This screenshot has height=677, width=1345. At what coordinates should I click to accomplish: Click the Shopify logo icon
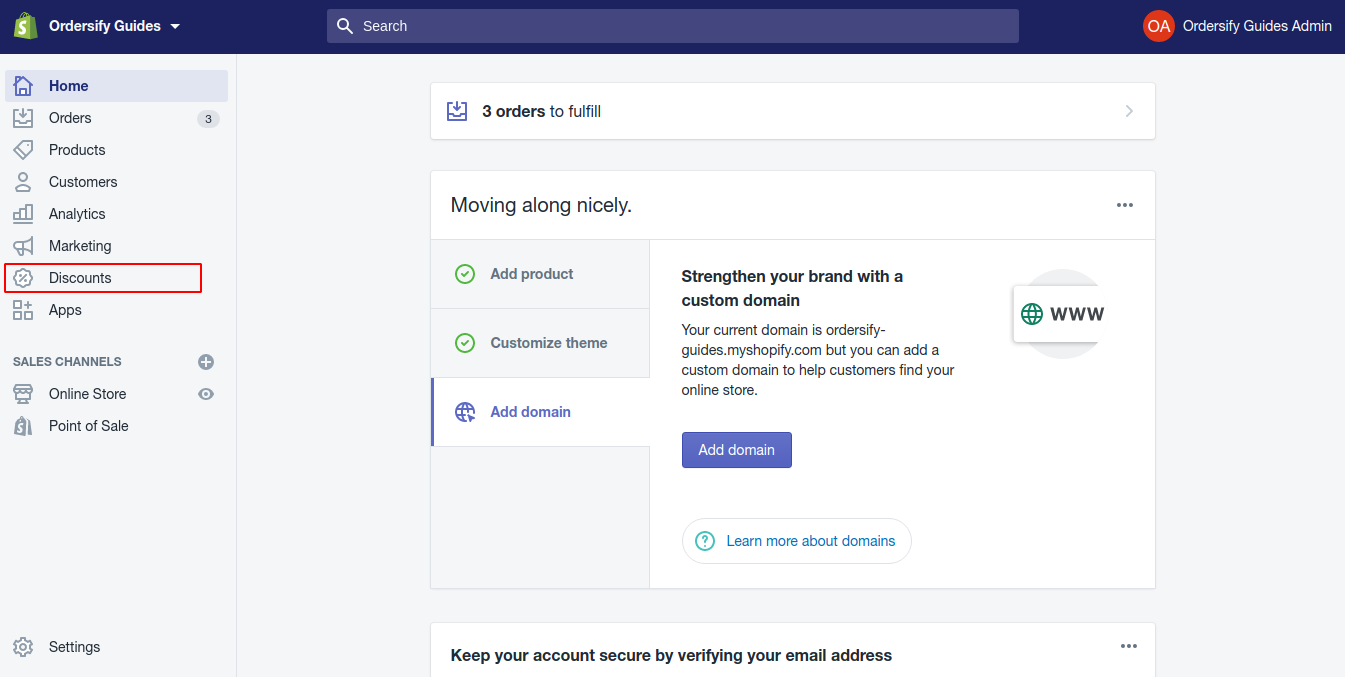(x=25, y=26)
